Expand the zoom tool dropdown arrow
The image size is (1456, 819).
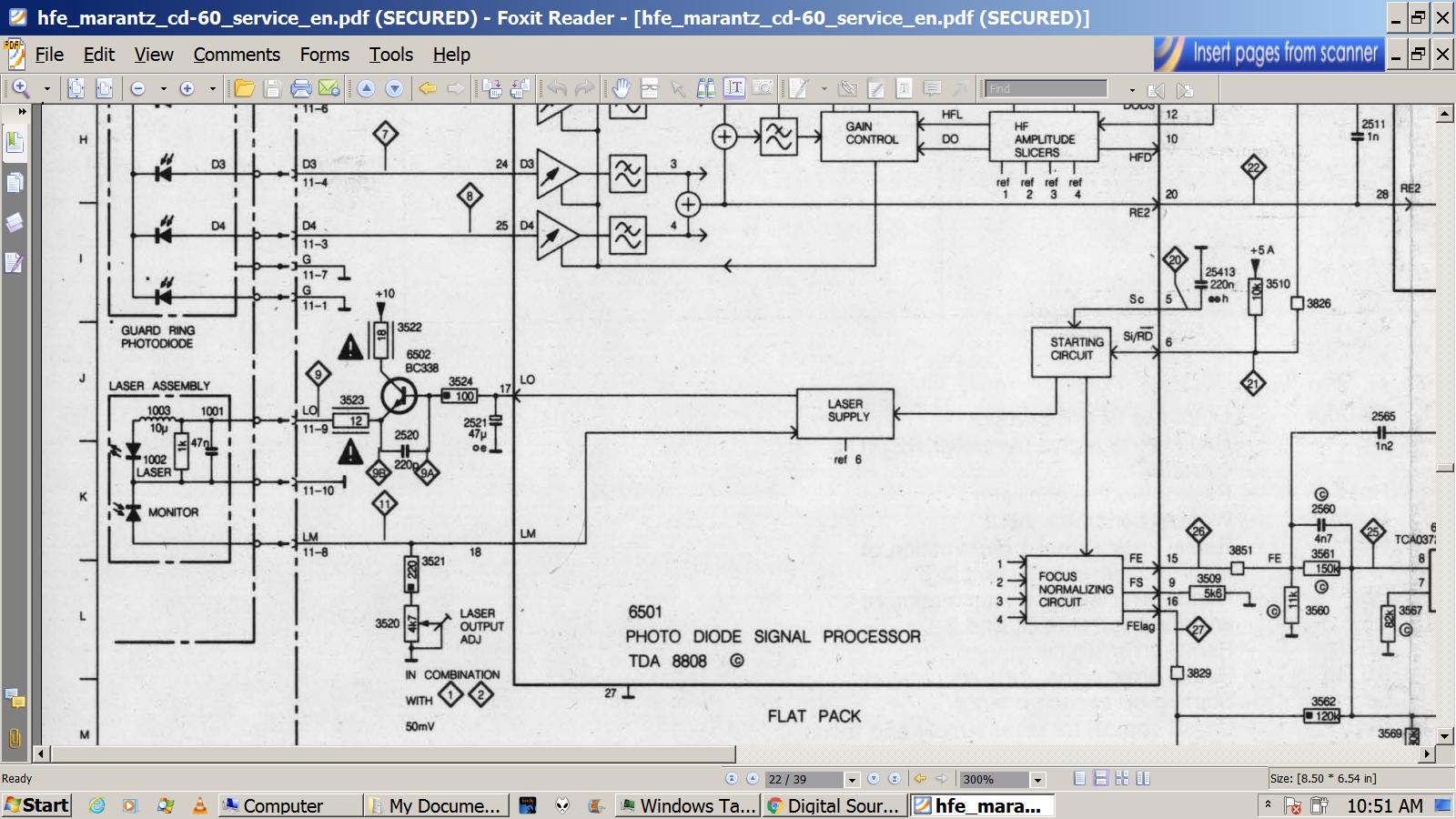[46, 89]
